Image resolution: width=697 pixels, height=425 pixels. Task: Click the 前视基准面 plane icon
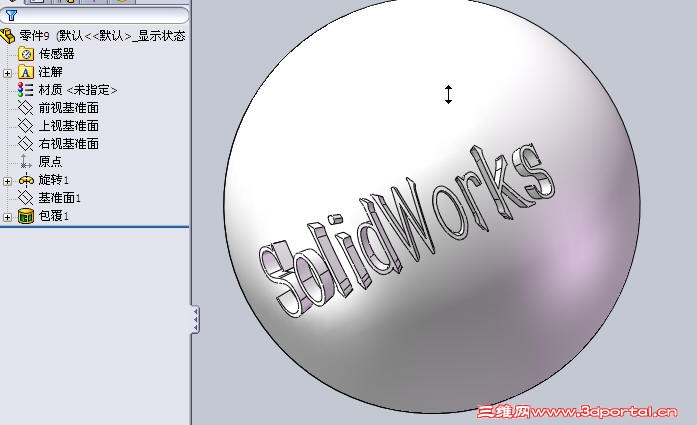[25, 108]
